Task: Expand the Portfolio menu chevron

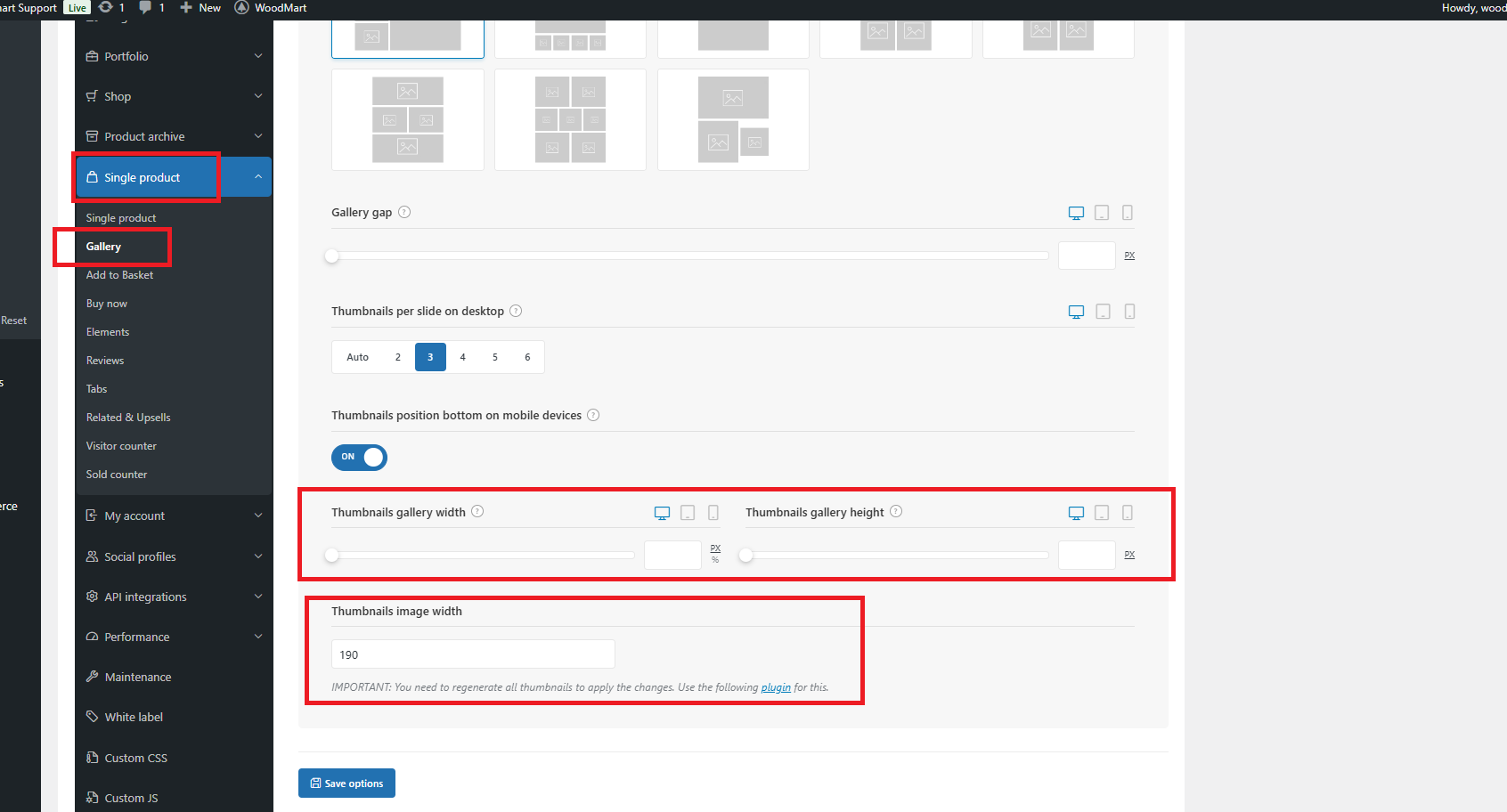Action: click(x=258, y=56)
